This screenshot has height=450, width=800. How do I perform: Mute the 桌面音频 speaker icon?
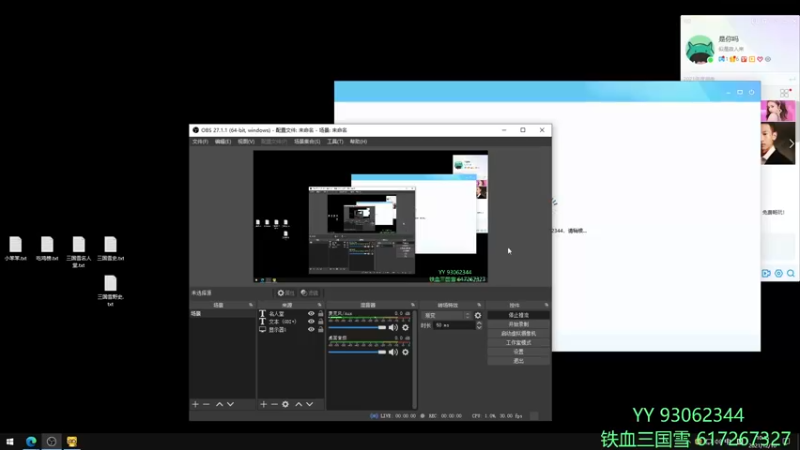coord(393,352)
